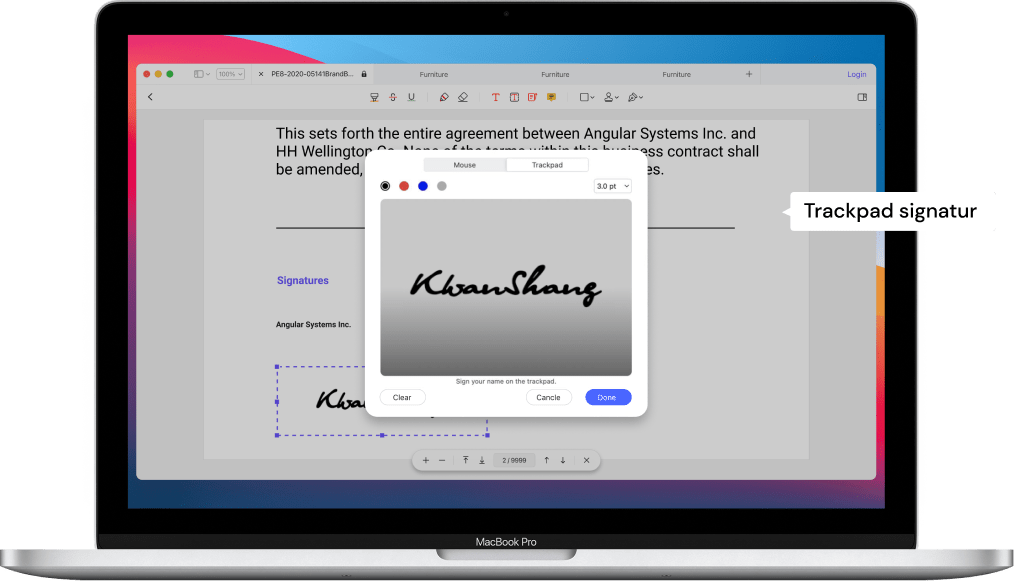Add a yellow sticky note
Screen dimensions: 1014x581
[x=550, y=97]
